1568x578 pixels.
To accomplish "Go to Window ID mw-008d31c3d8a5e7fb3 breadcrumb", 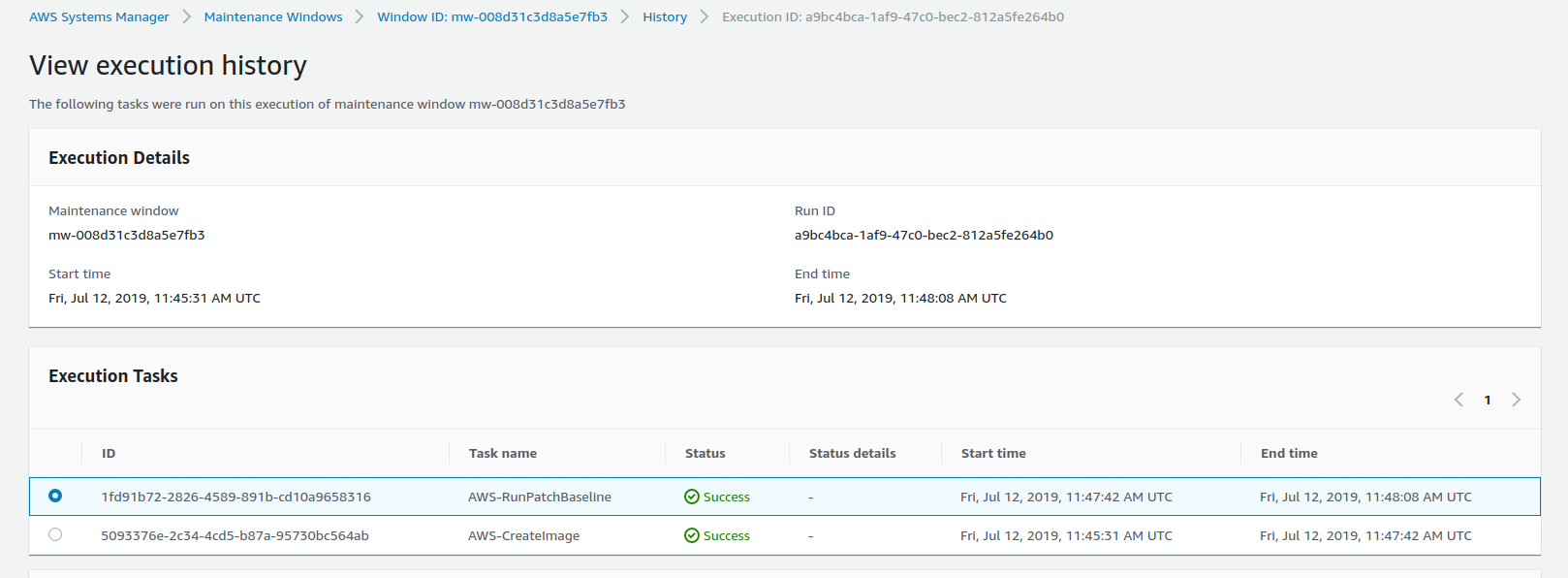I will (492, 16).
